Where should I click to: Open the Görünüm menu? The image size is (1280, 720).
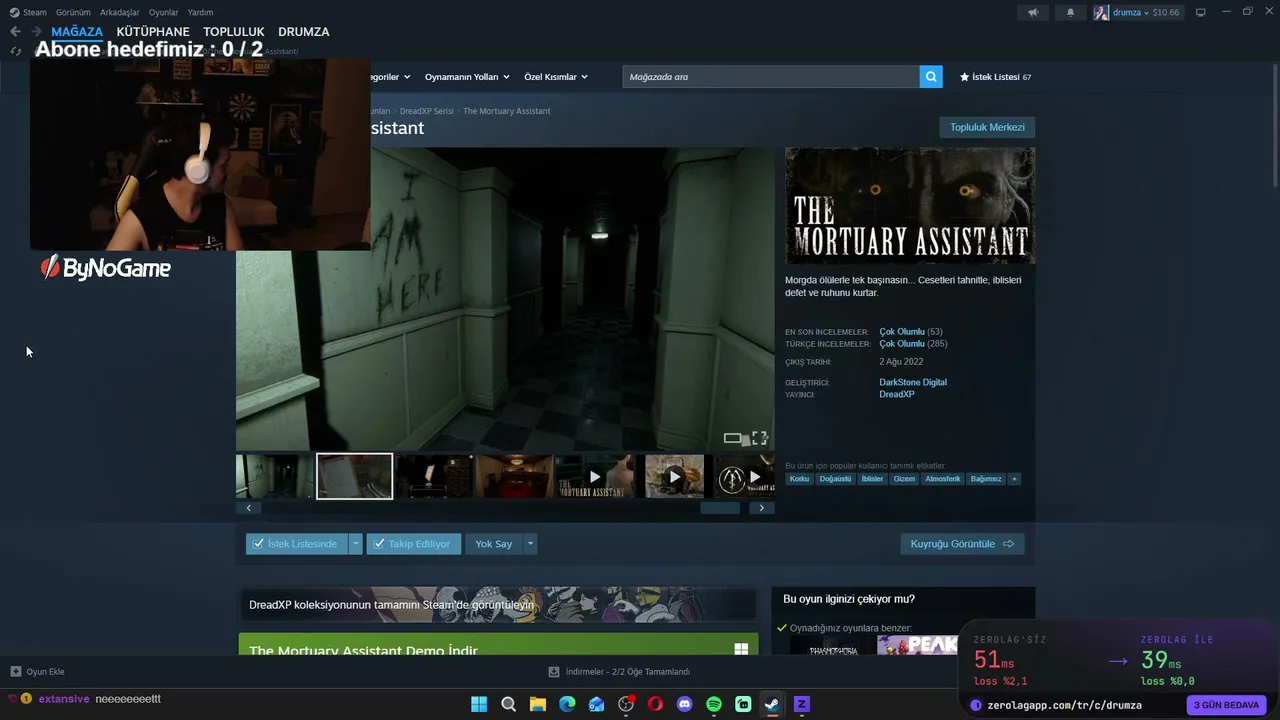click(73, 13)
